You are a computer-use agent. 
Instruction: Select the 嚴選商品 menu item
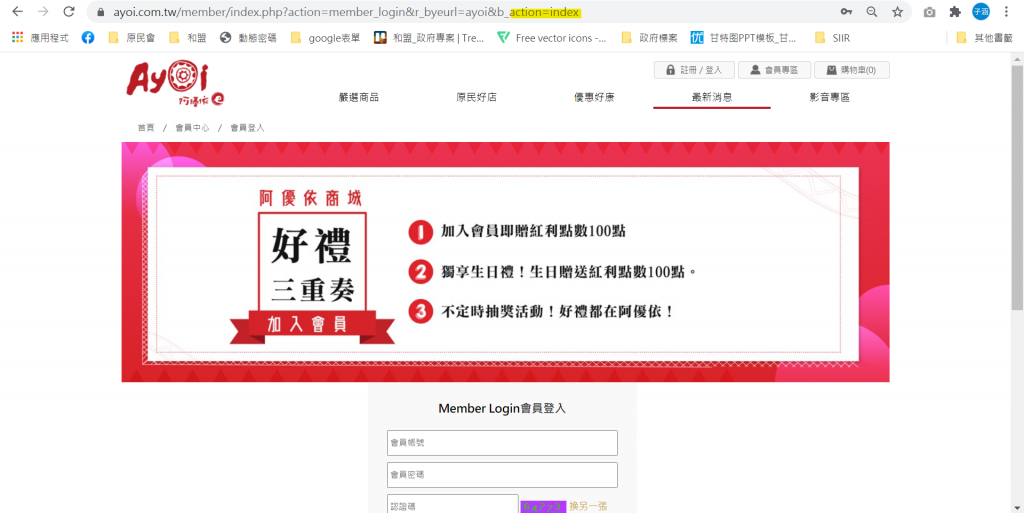(359, 97)
